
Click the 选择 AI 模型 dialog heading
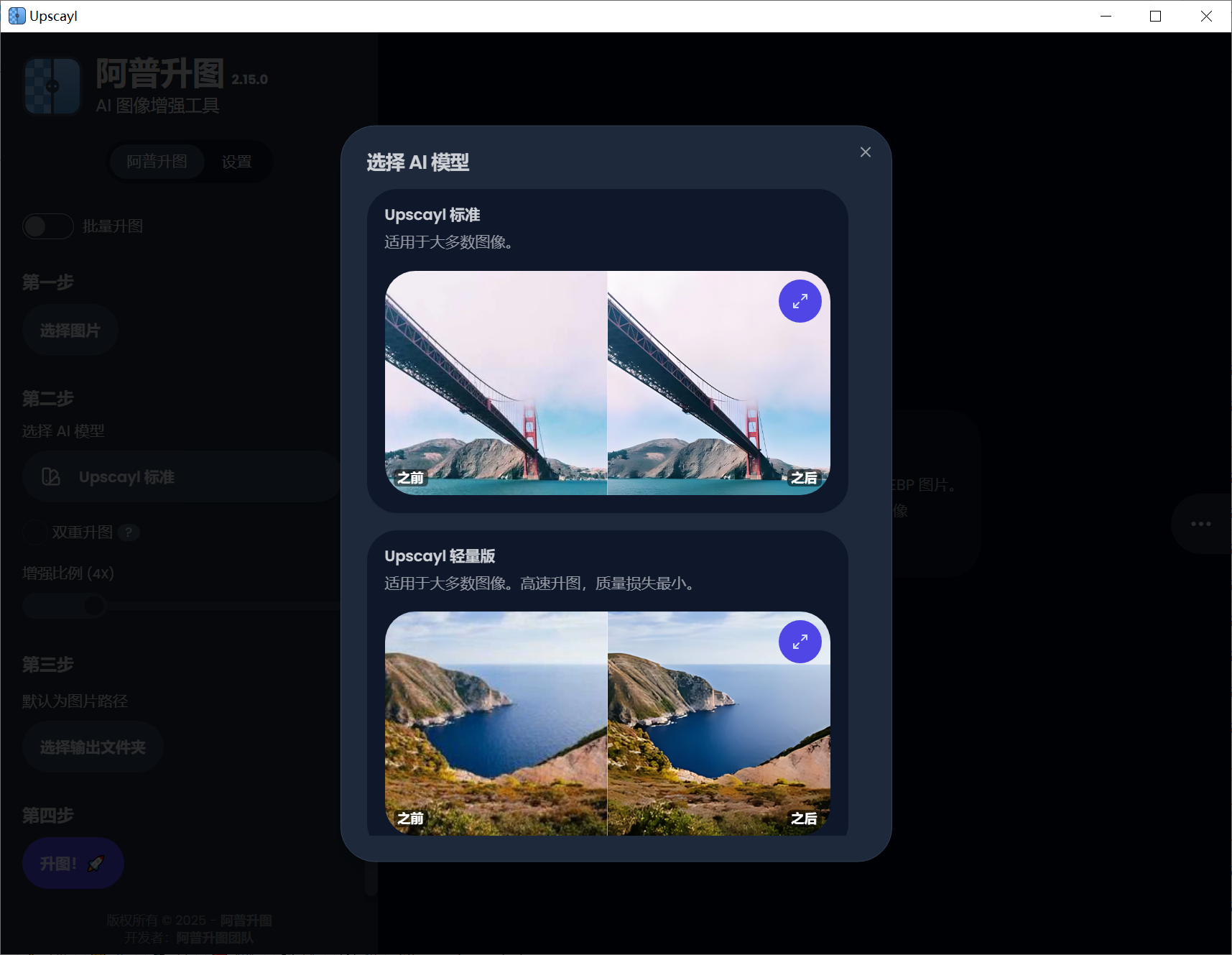click(418, 162)
